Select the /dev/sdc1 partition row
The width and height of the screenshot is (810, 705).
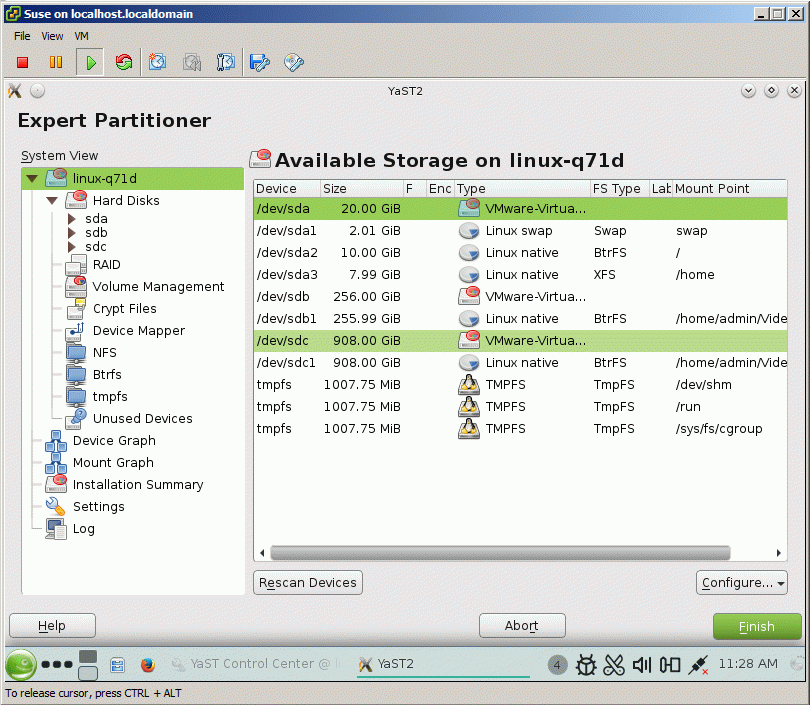coord(520,363)
